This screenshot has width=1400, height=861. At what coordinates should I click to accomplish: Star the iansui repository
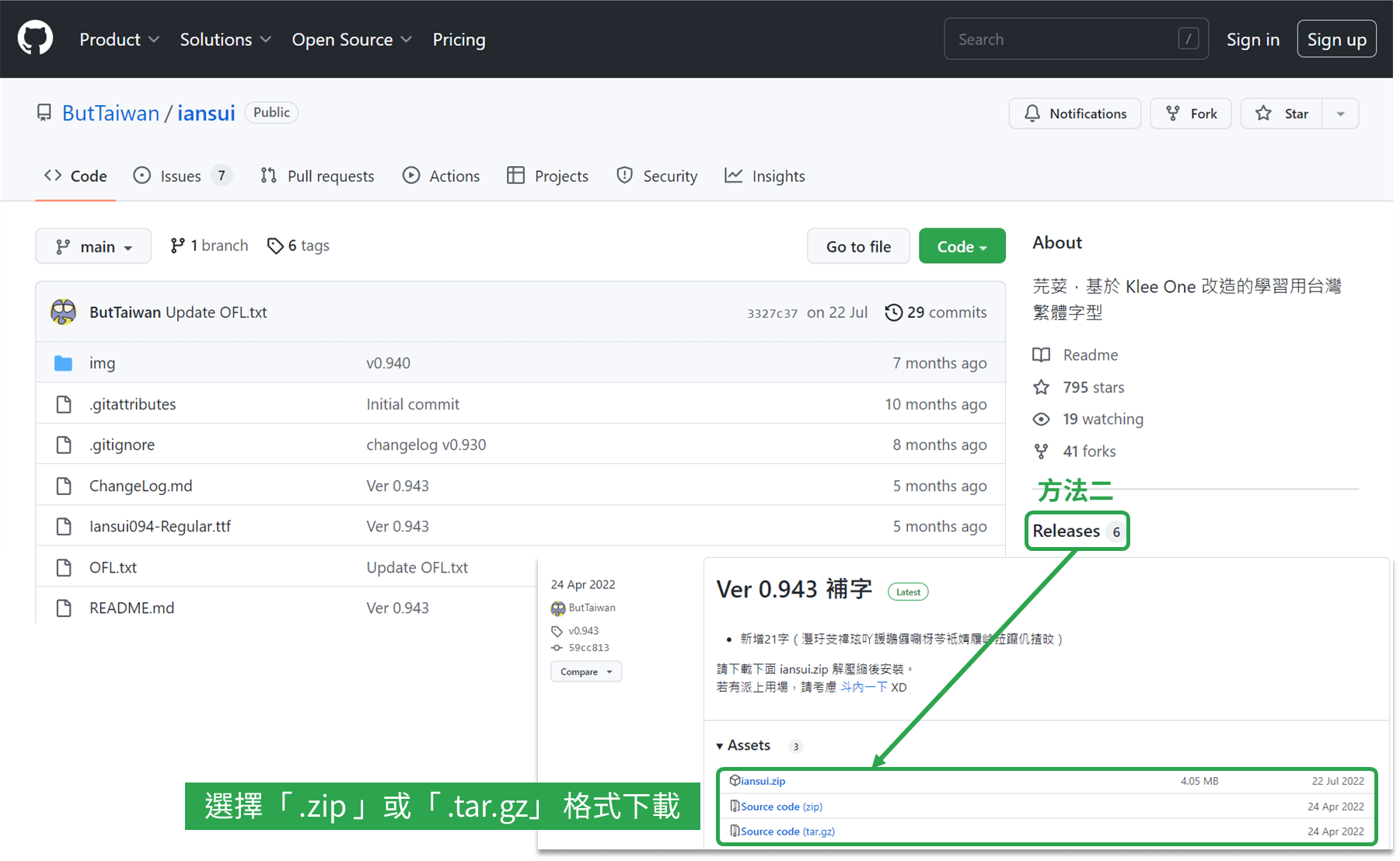(1282, 113)
